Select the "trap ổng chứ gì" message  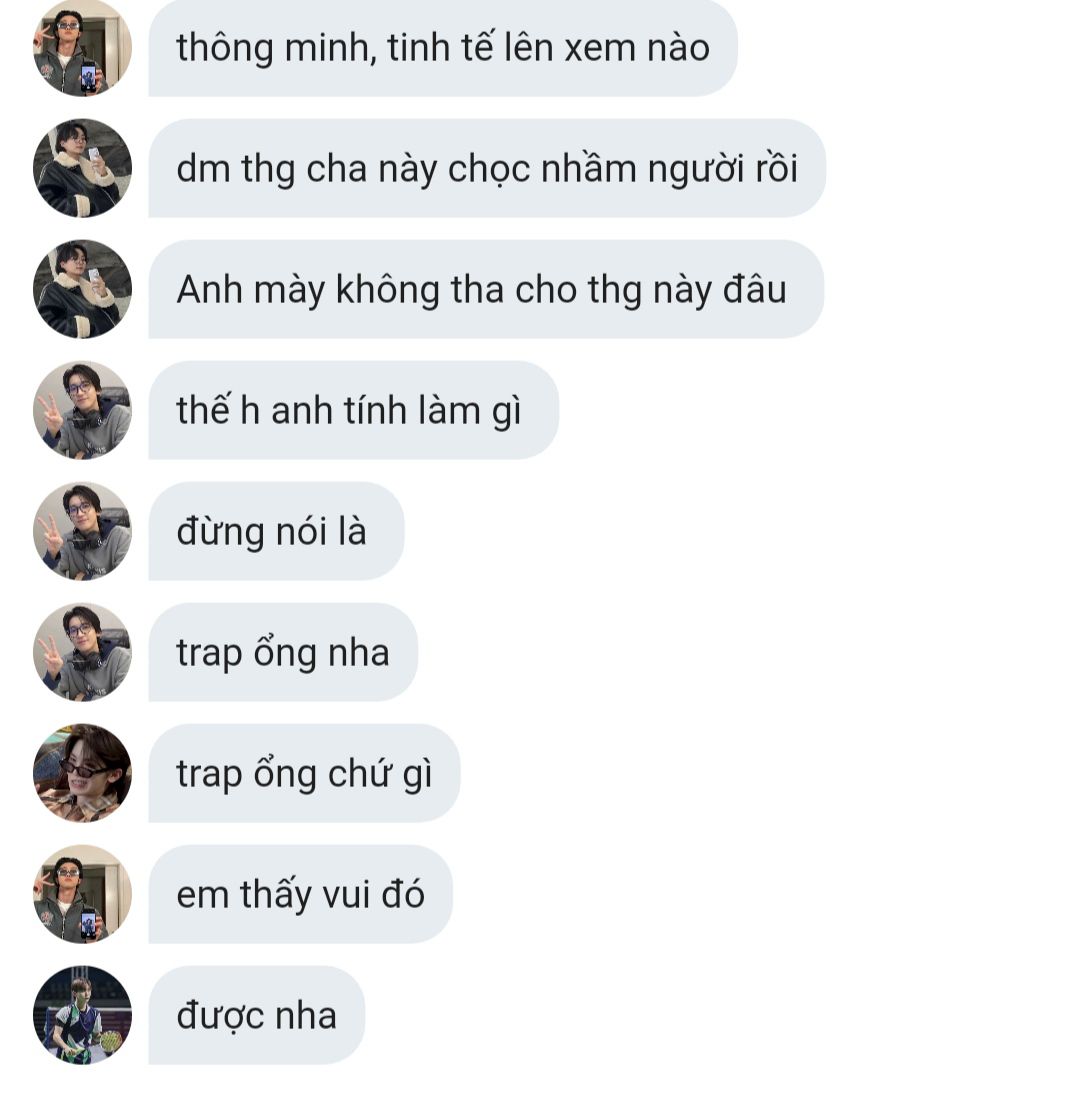tap(304, 773)
